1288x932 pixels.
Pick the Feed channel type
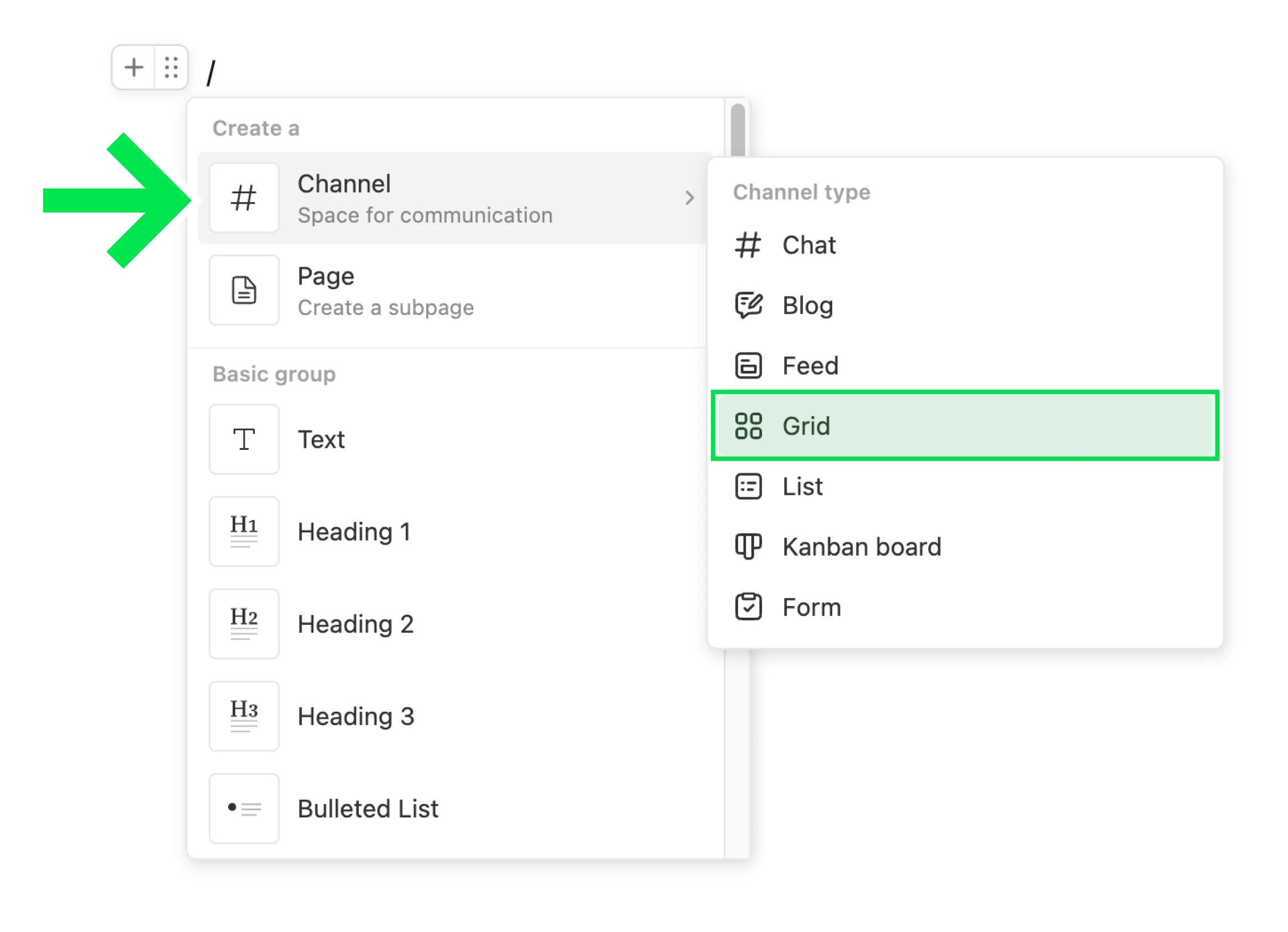point(810,366)
